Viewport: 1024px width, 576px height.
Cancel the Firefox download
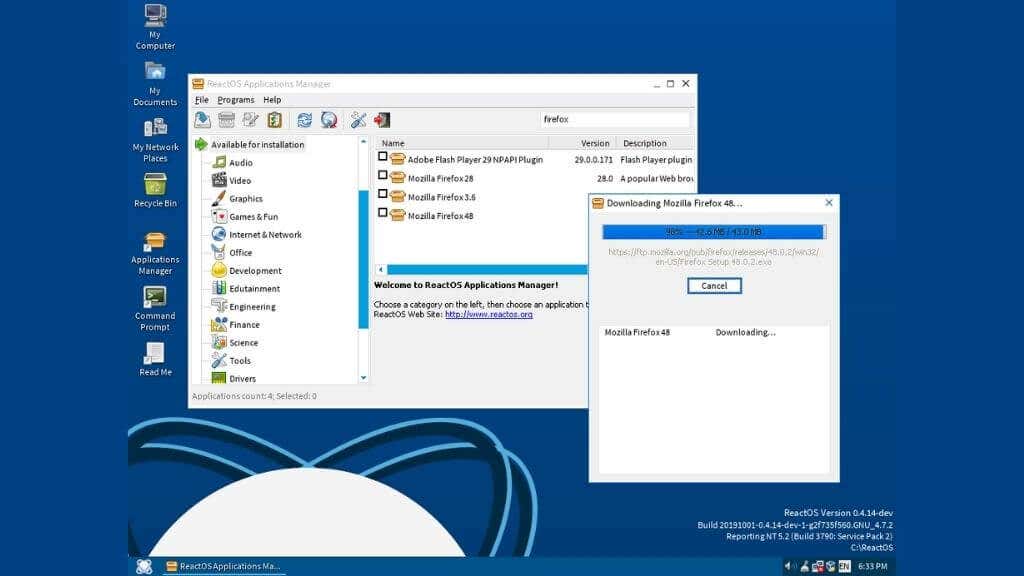tap(714, 286)
